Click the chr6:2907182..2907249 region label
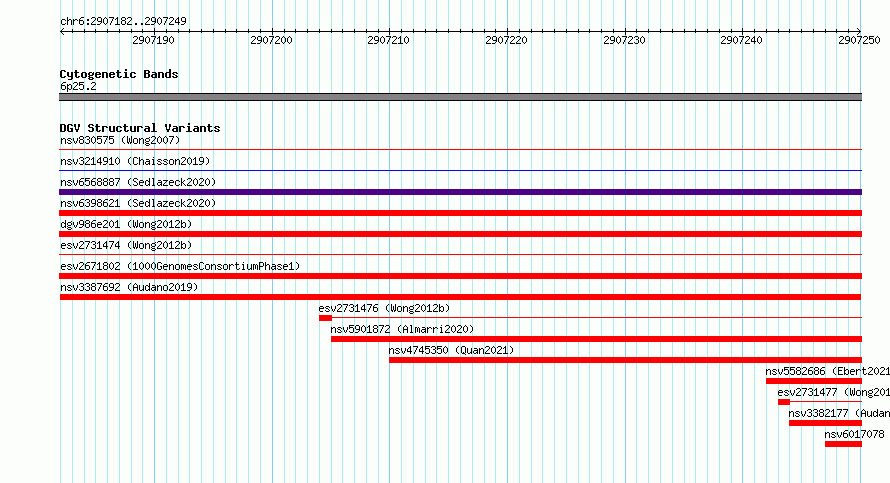This screenshot has width=890, height=483. point(123,21)
